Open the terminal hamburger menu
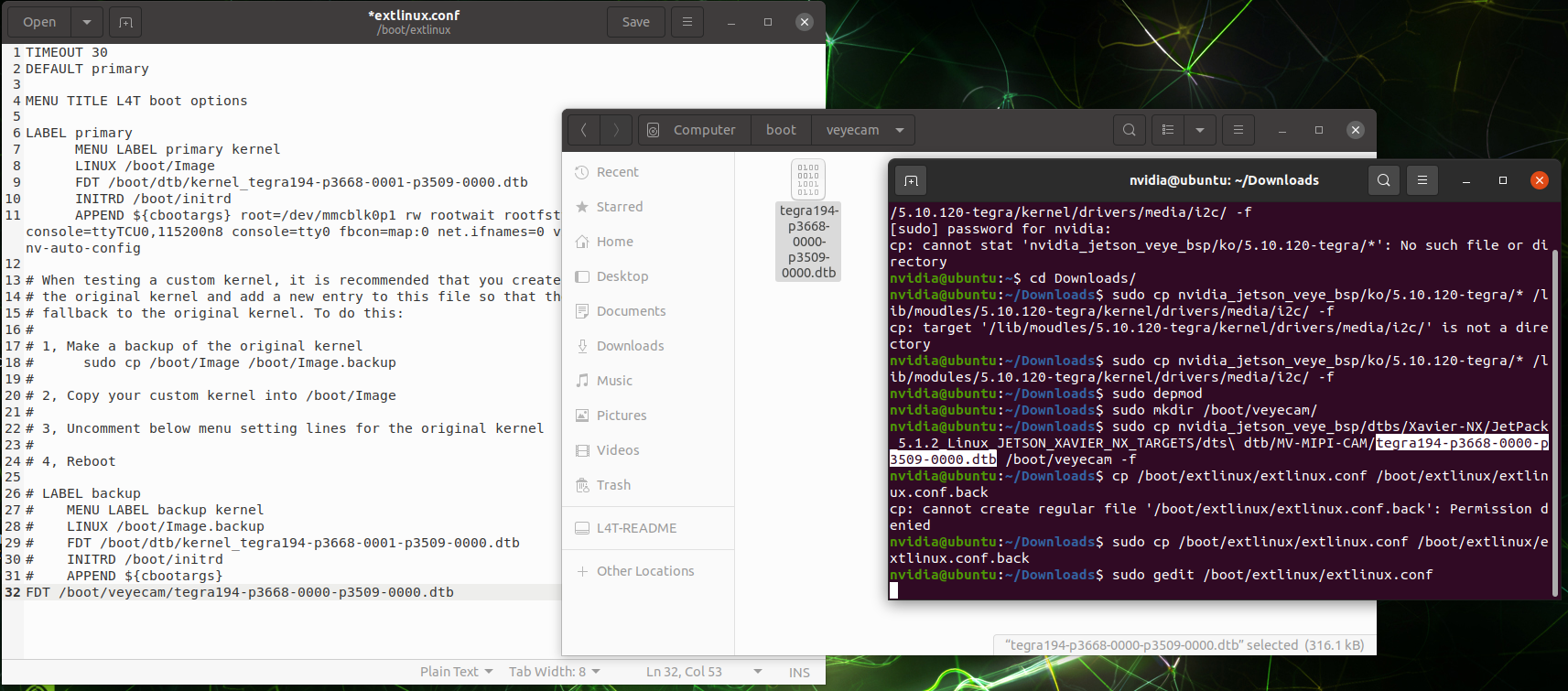Viewport: 1568px width, 691px height. coord(1422,180)
